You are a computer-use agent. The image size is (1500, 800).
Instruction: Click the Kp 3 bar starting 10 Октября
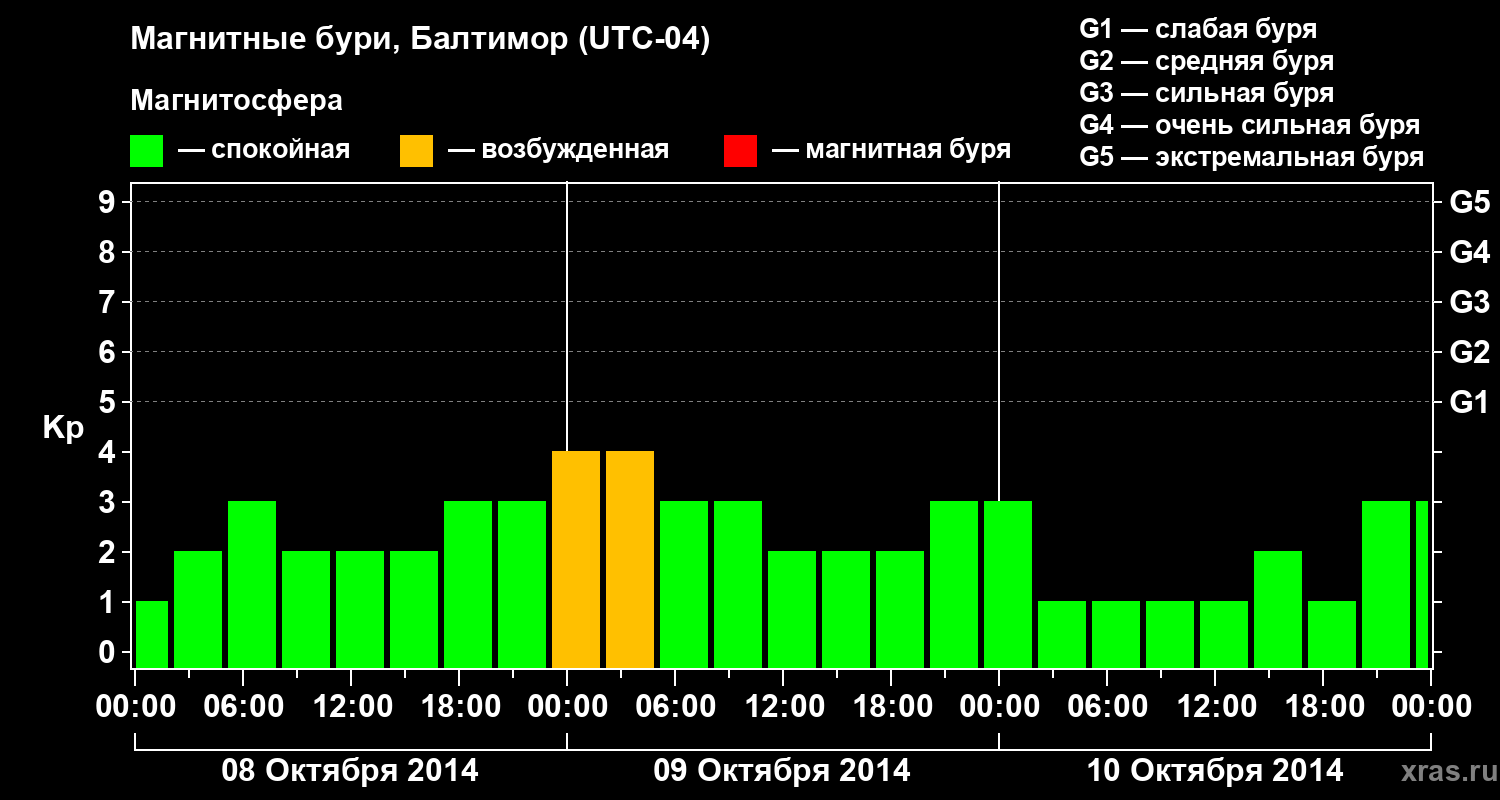click(x=1008, y=585)
